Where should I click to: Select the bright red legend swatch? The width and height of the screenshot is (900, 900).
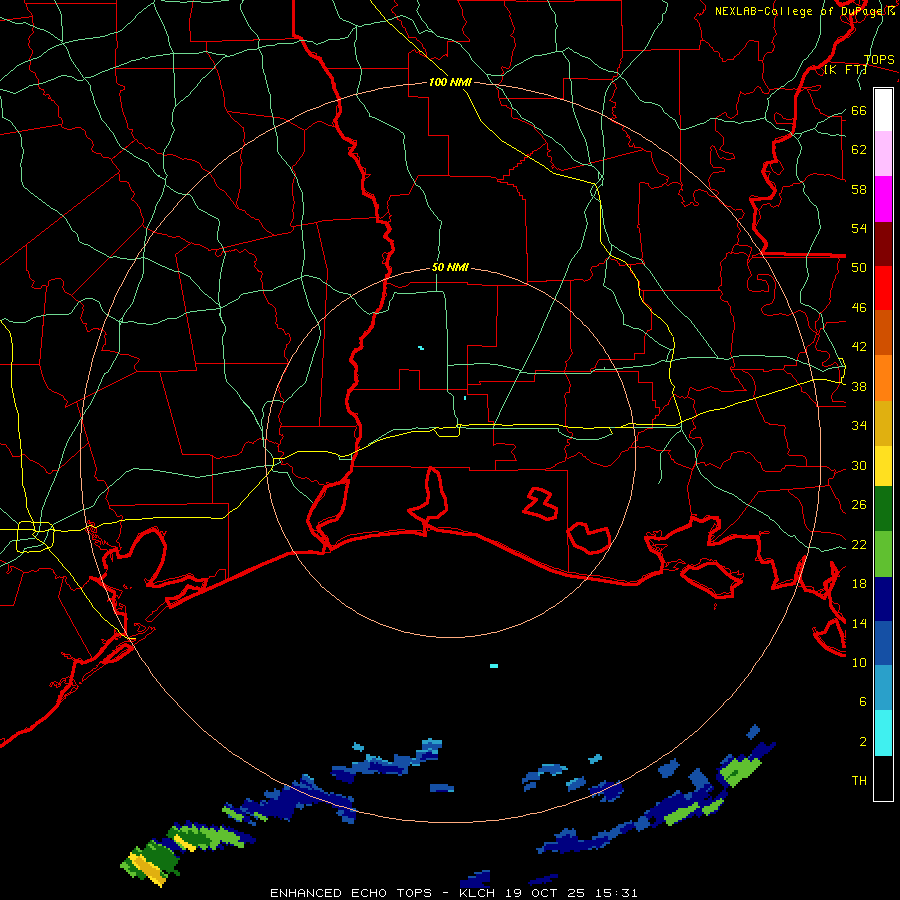pyautogui.click(x=883, y=288)
